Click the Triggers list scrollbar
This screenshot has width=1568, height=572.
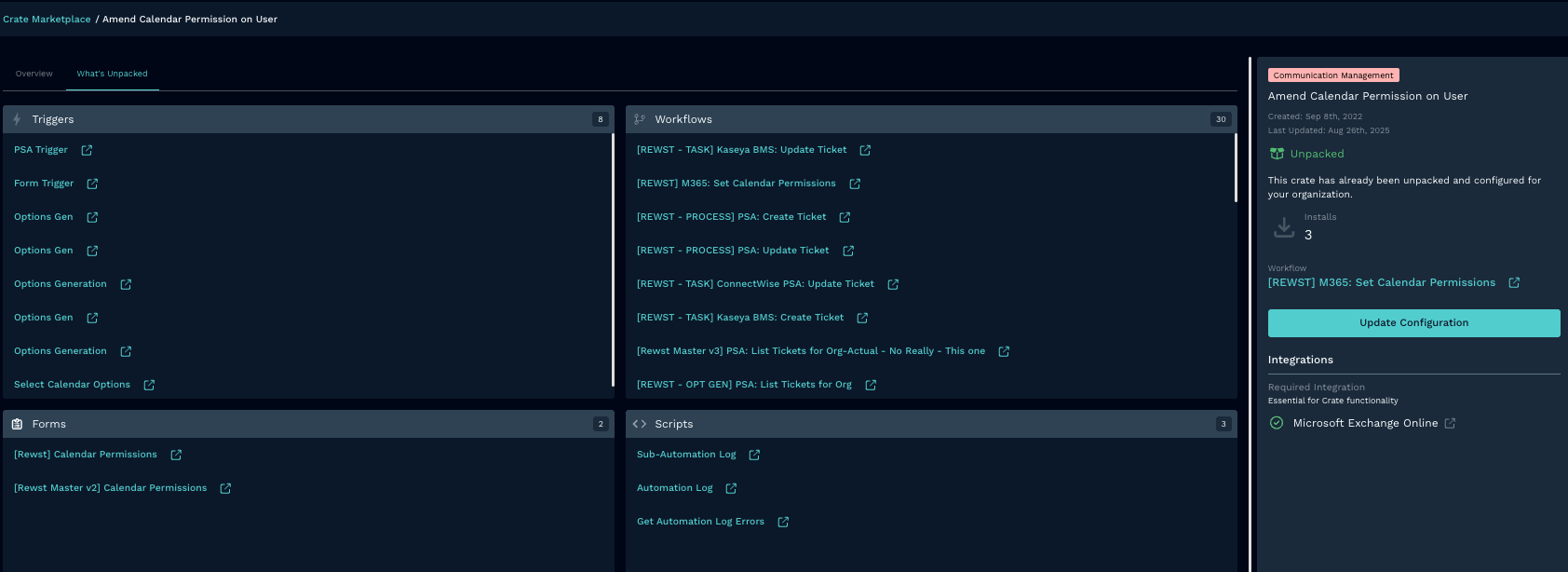[613, 259]
